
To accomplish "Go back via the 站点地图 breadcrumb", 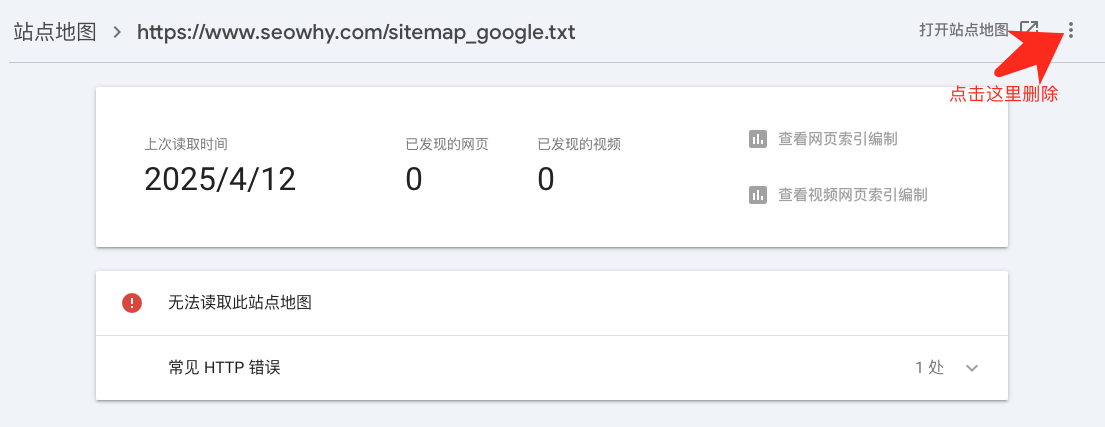I will [55, 33].
